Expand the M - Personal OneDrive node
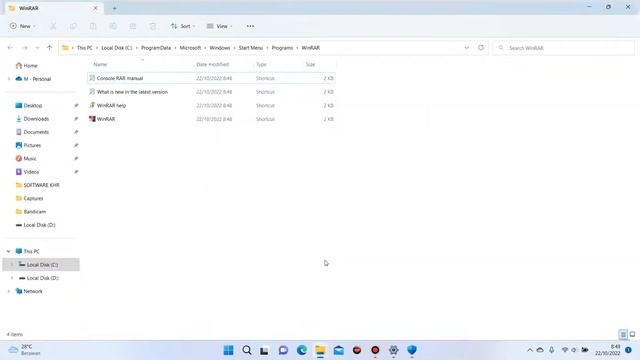 click(9, 79)
